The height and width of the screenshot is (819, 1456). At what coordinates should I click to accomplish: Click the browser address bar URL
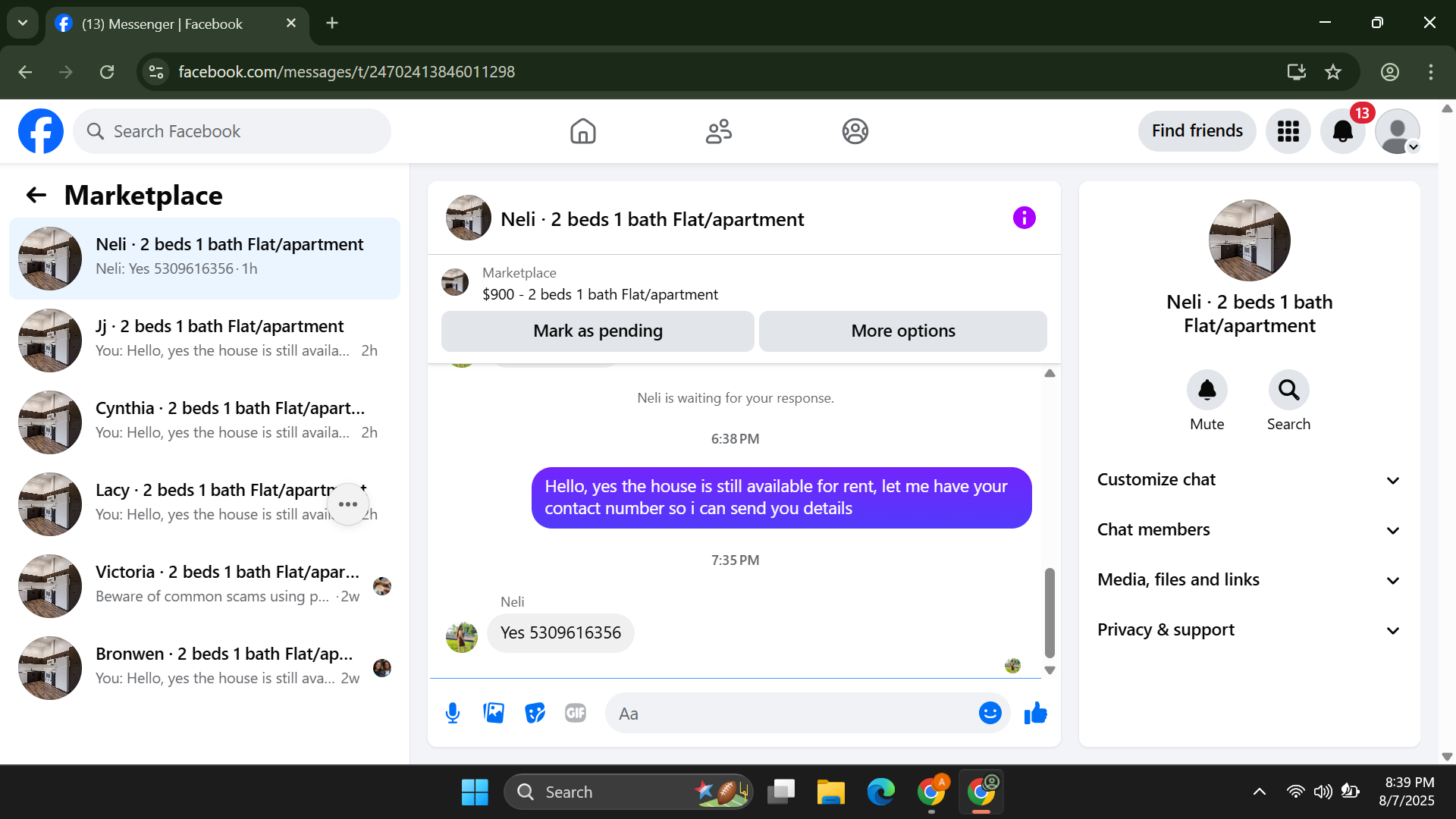347,72
